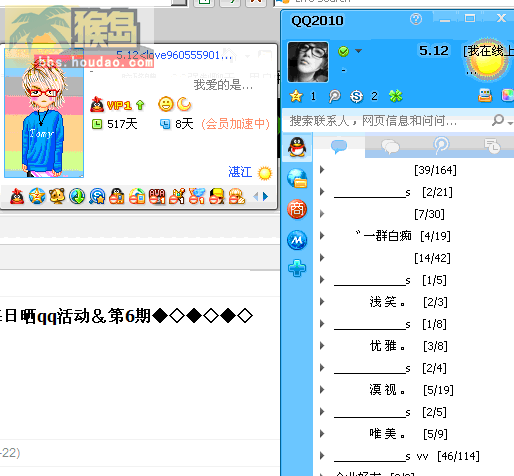Open the message box icon
This screenshot has height=476, width=514.
click(x=485, y=96)
